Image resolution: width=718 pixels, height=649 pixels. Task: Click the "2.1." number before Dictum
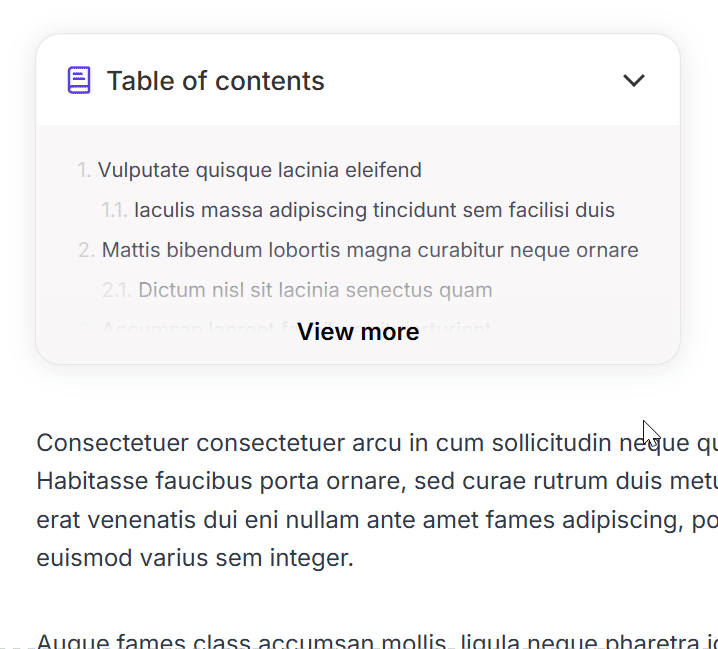click(x=116, y=291)
